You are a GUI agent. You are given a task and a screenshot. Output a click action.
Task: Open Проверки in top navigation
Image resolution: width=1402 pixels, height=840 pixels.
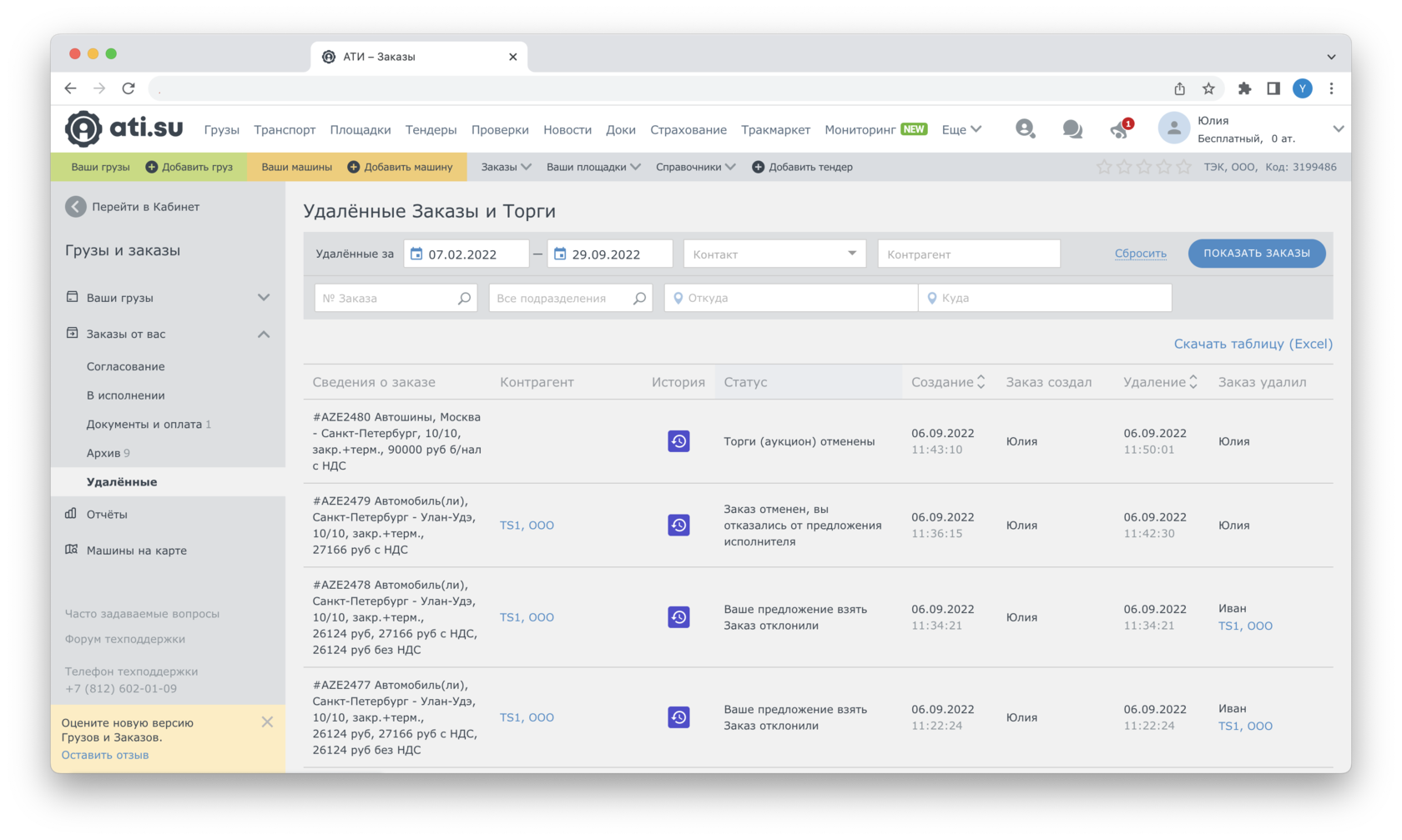500,129
